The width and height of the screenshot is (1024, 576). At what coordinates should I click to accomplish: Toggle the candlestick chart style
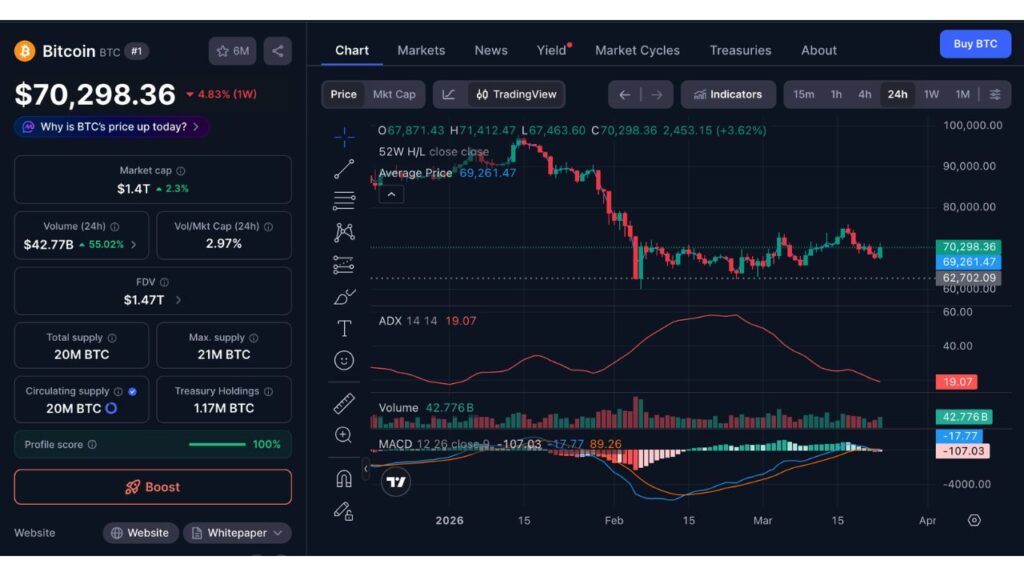pos(449,94)
